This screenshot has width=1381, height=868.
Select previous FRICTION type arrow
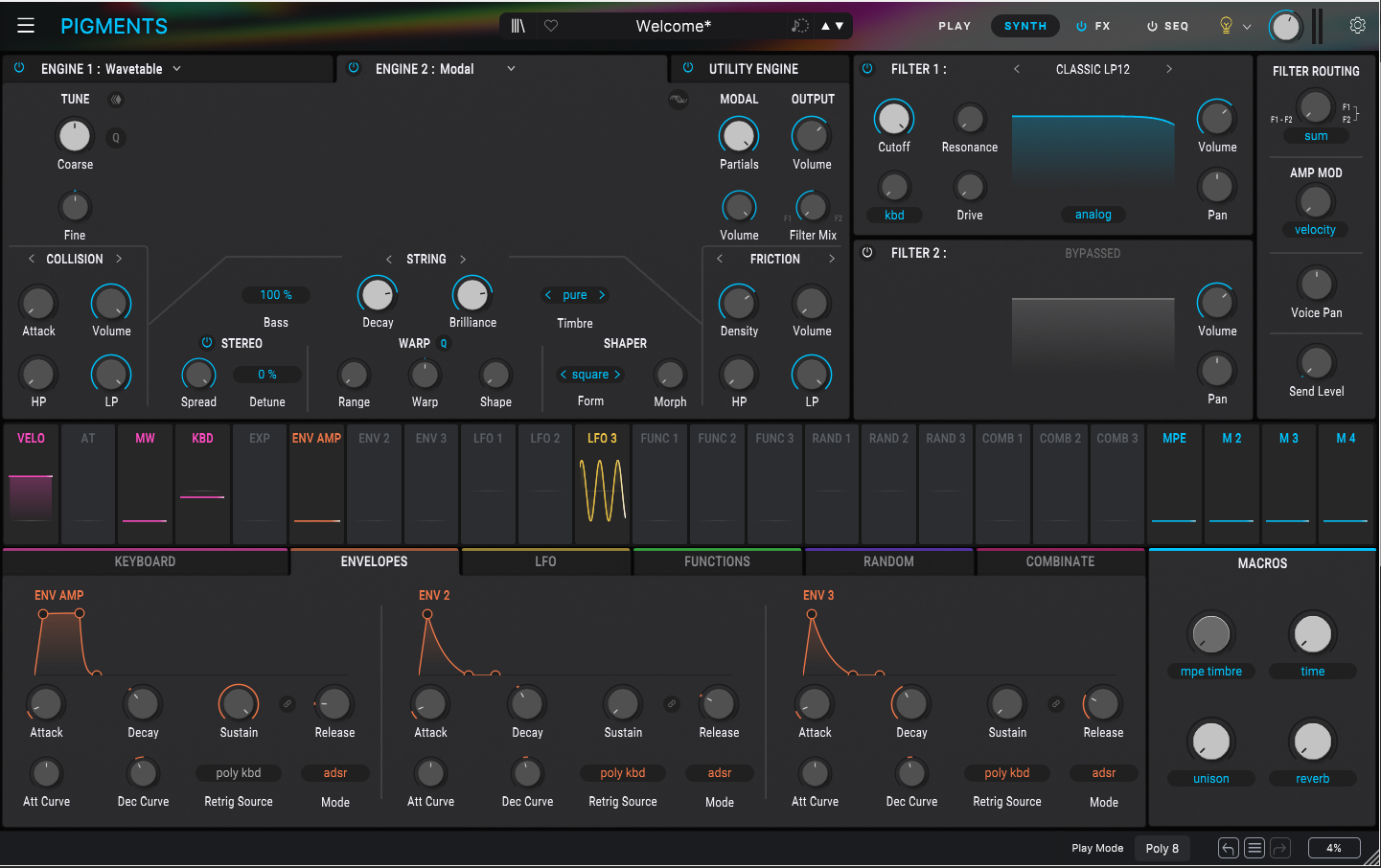[x=720, y=259]
